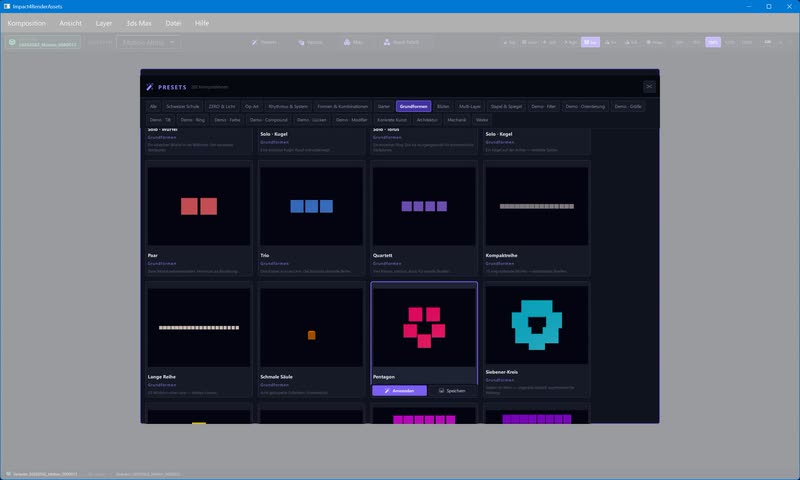
Task: Open the Trio preset thumbnail
Action: point(311,206)
